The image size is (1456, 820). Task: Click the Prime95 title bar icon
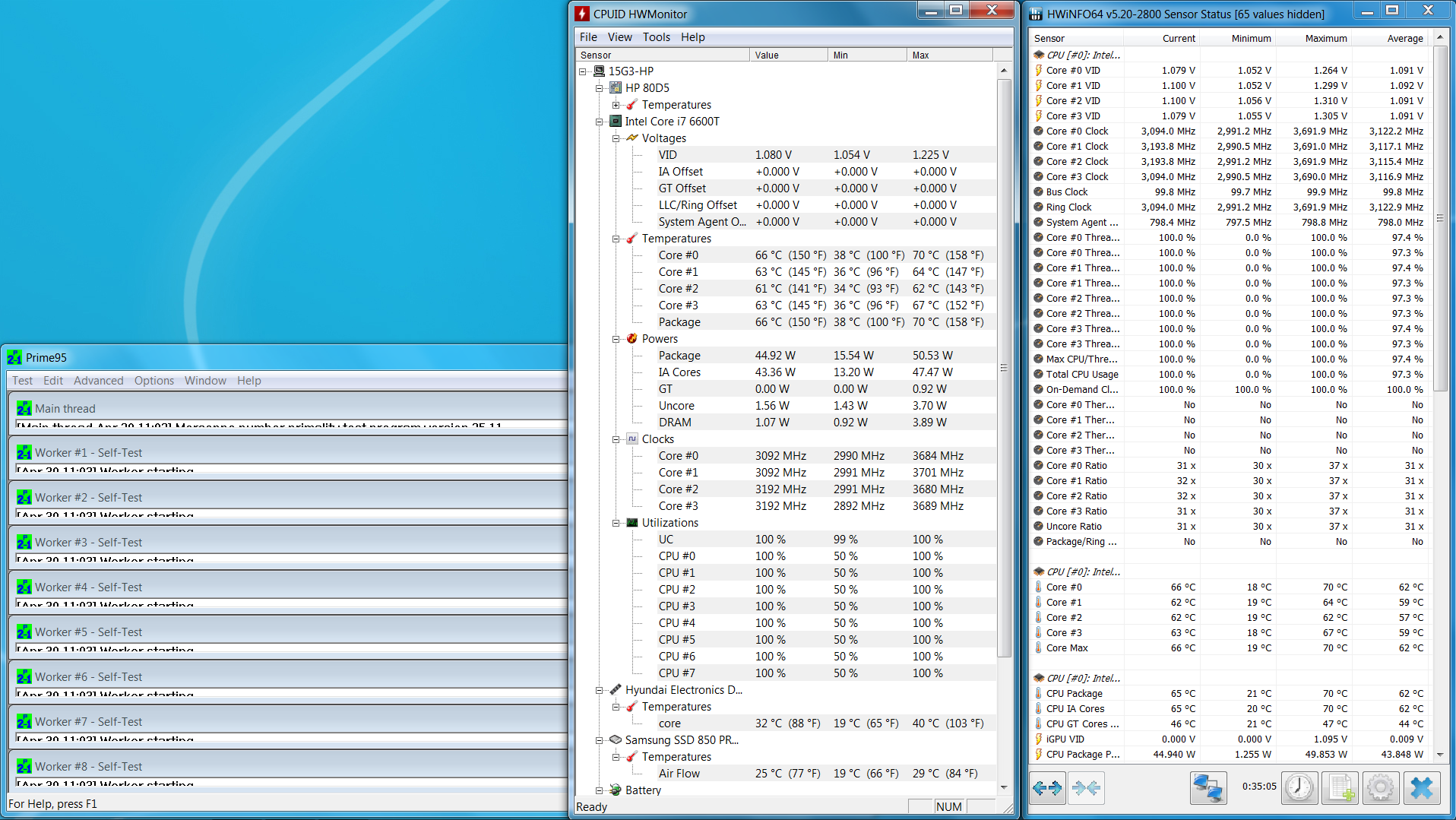[14, 357]
